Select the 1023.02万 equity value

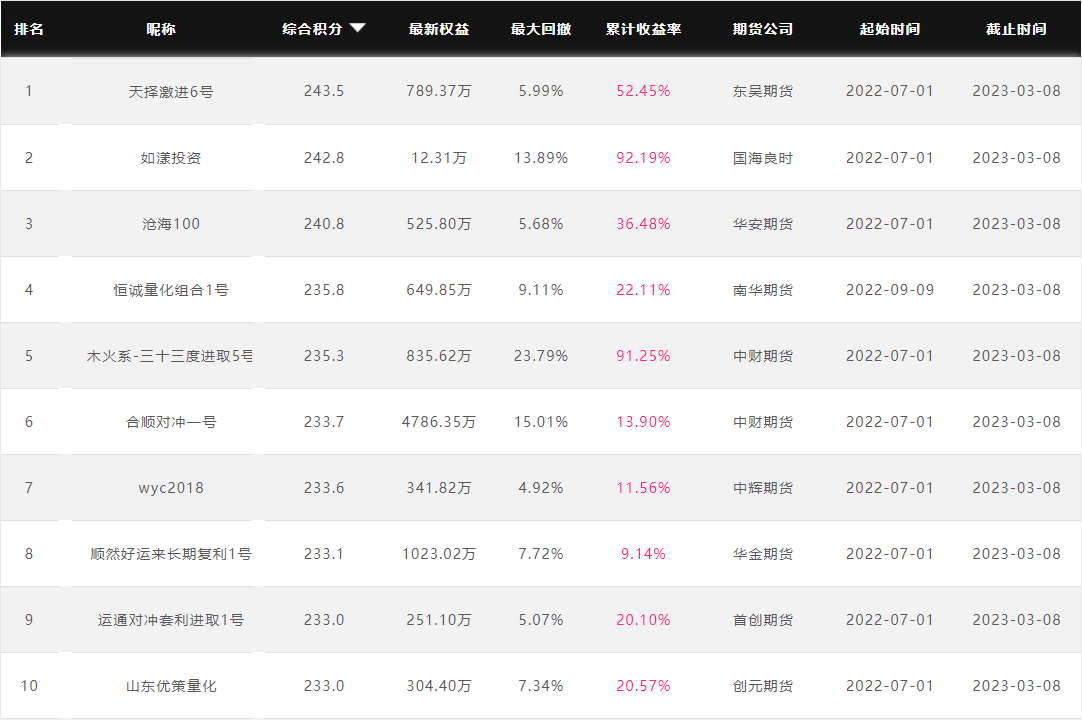click(x=439, y=554)
